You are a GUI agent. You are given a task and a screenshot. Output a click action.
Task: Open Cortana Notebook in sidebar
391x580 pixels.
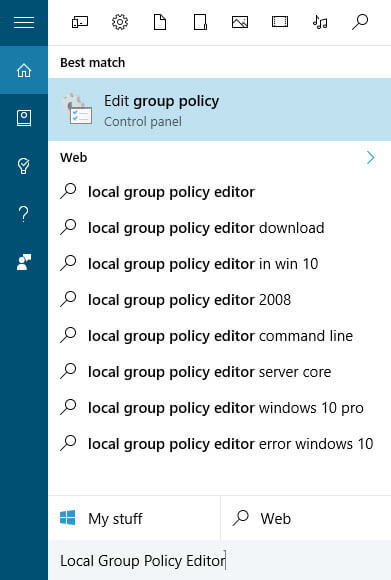point(24,118)
